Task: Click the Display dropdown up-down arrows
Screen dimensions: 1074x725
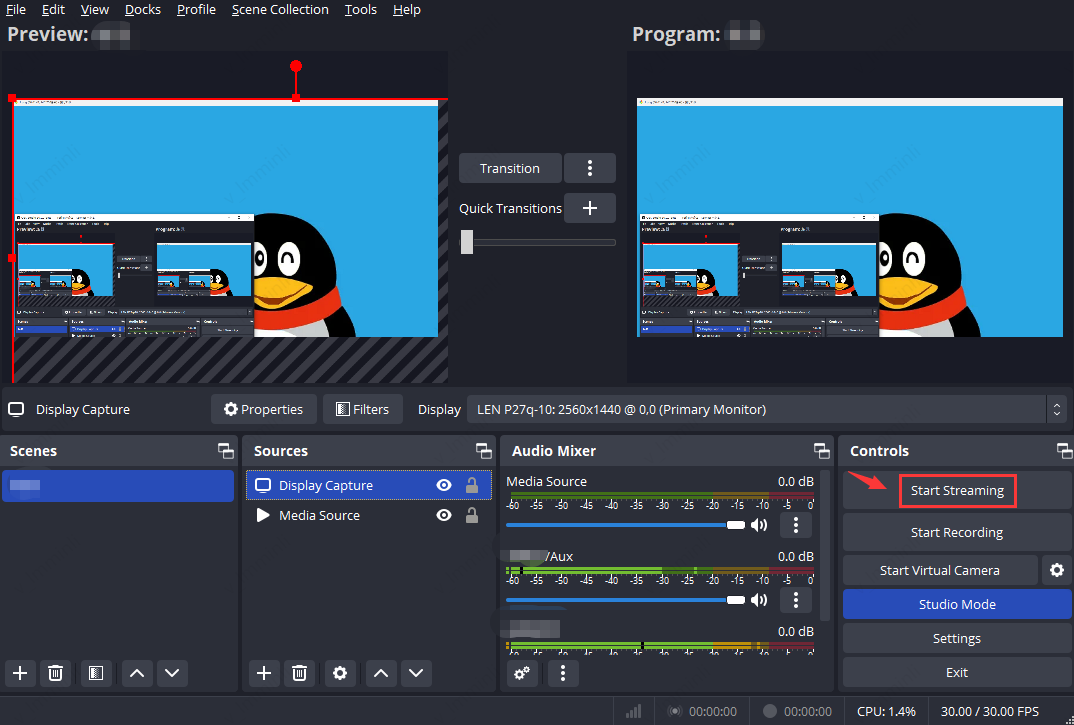Action: pos(1057,409)
